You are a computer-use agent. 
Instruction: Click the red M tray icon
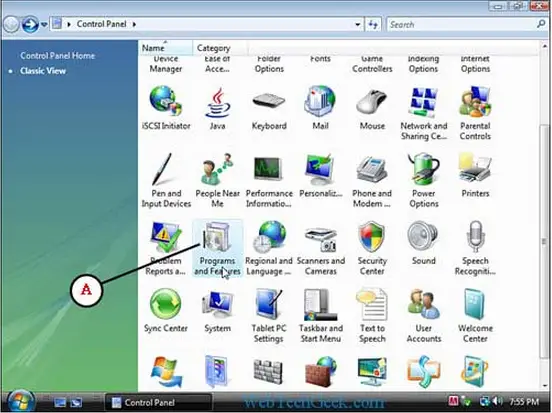click(453, 401)
